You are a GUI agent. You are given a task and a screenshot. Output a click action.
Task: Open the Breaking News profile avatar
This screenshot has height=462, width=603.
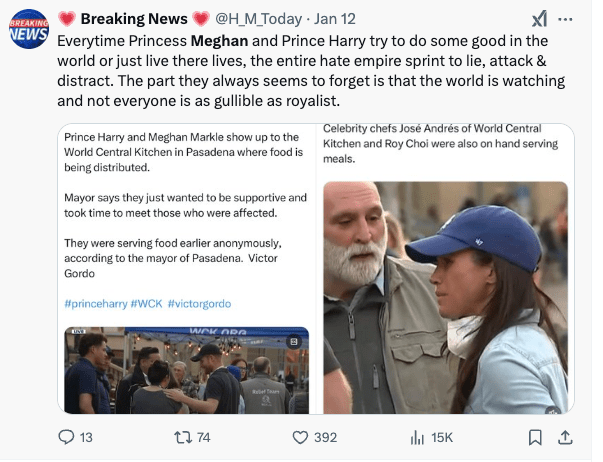tap(28, 28)
